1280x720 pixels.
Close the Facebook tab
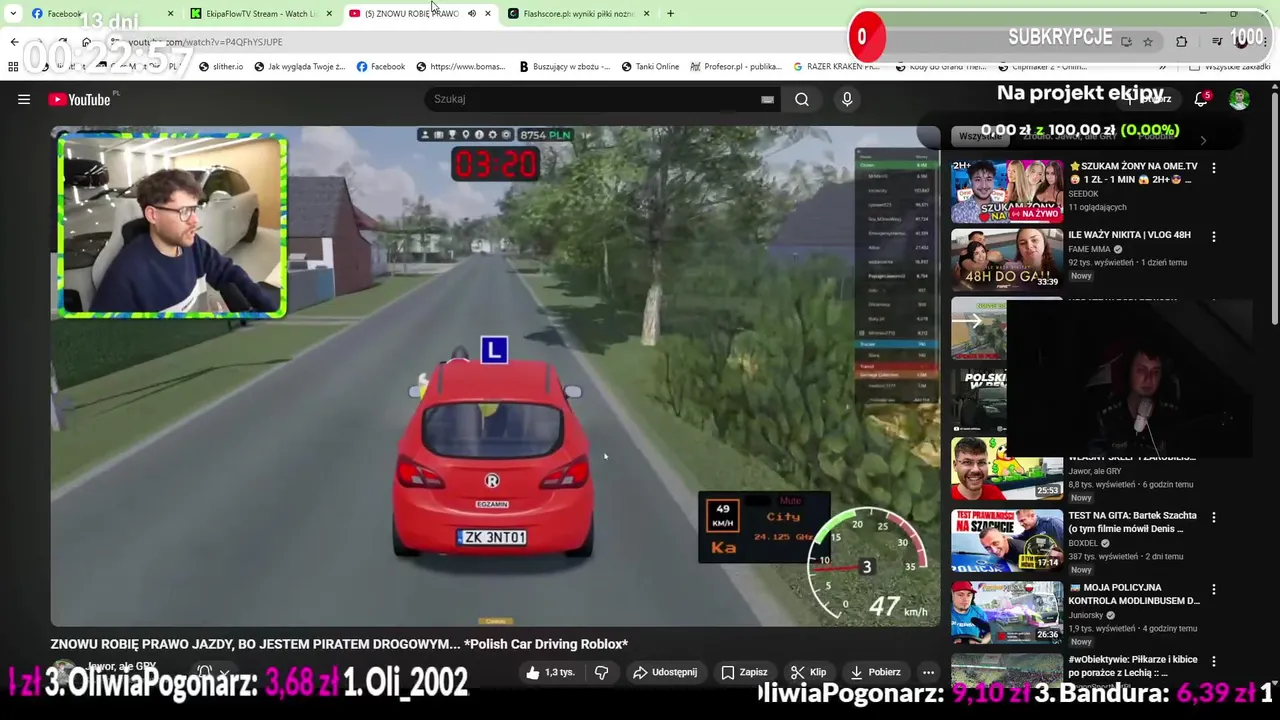(x=170, y=13)
